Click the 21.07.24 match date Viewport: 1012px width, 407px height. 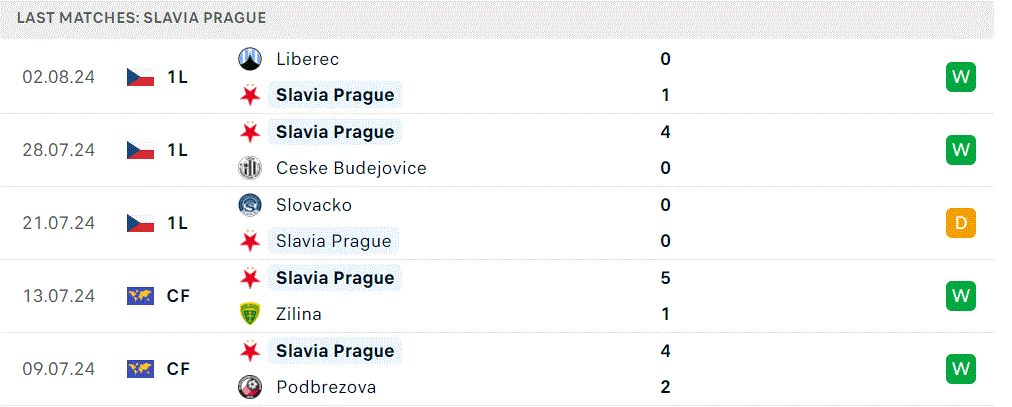(58, 223)
